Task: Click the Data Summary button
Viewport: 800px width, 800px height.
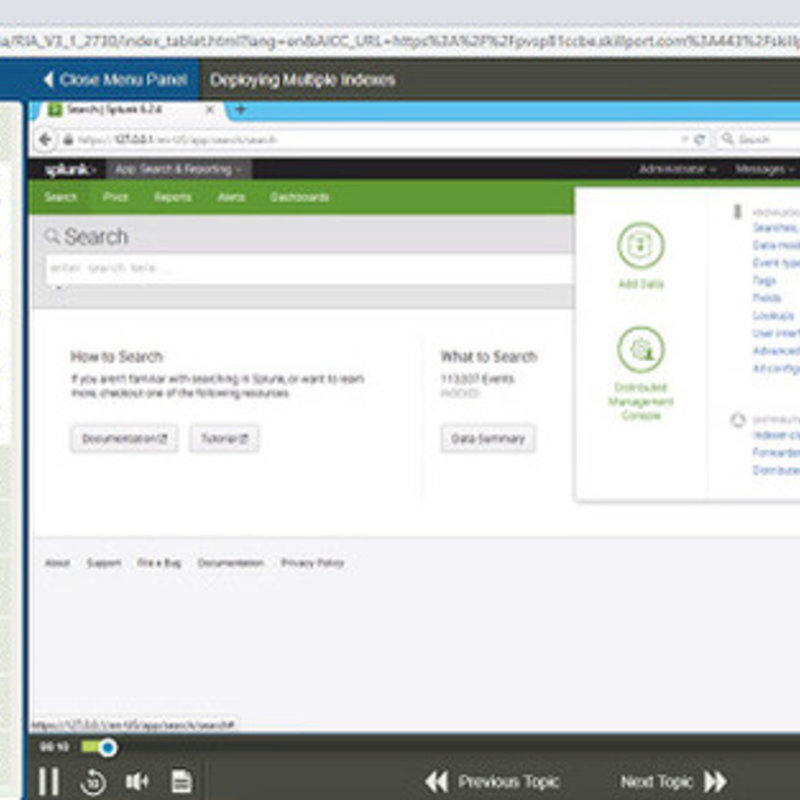Action: 488,438
